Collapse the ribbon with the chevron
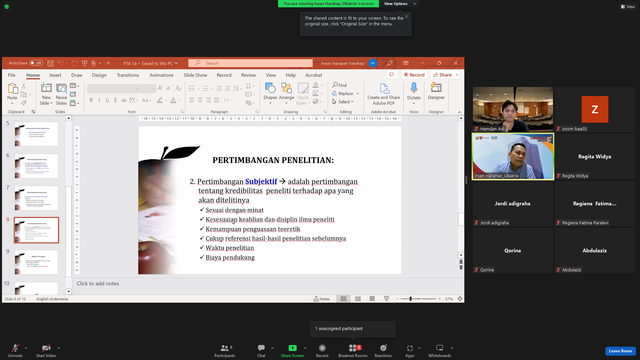Image resolution: width=640 pixels, height=360 pixels. point(459,112)
